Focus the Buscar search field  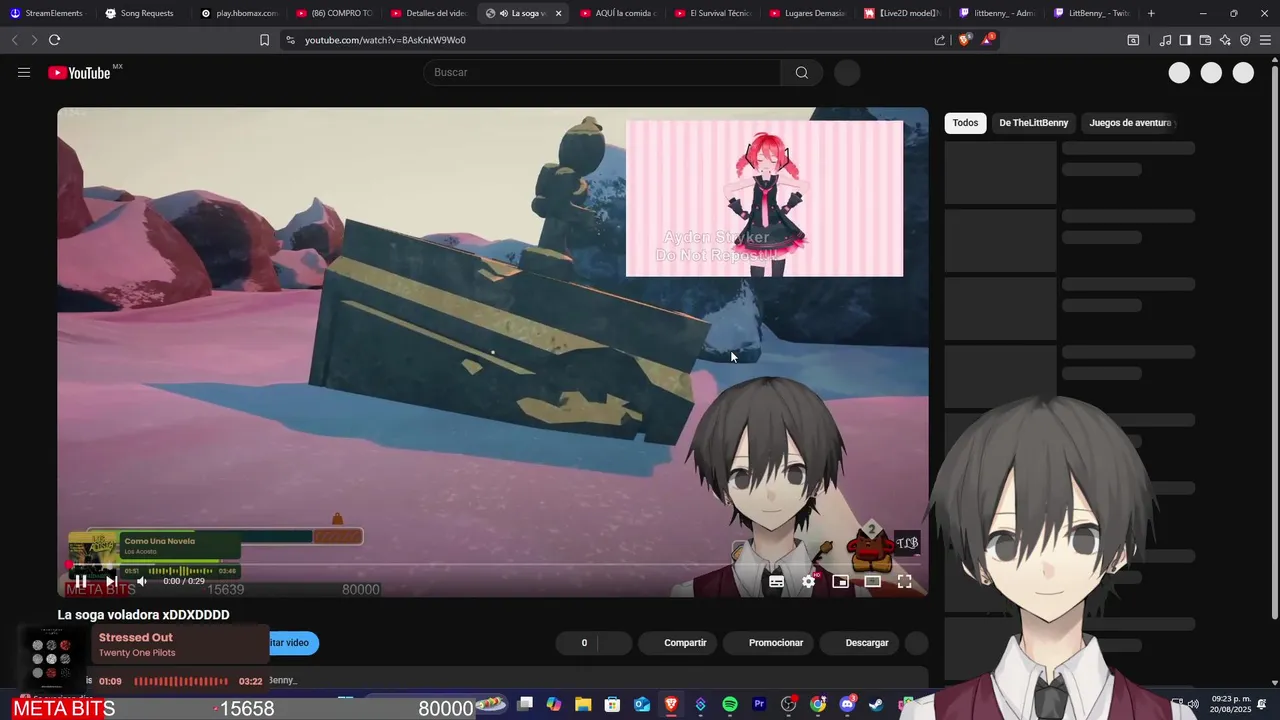(x=602, y=72)
